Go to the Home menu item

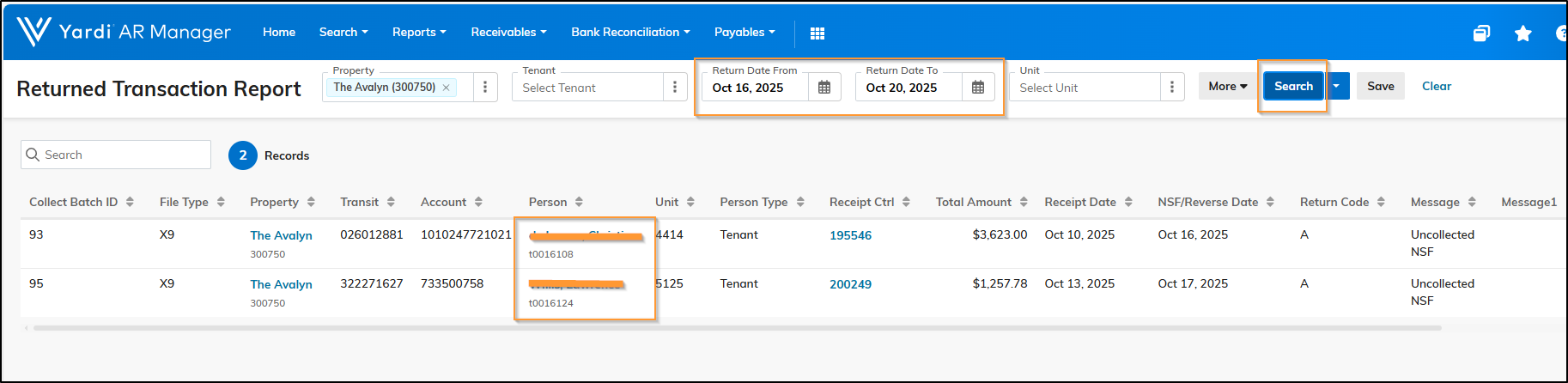(279, 32)
